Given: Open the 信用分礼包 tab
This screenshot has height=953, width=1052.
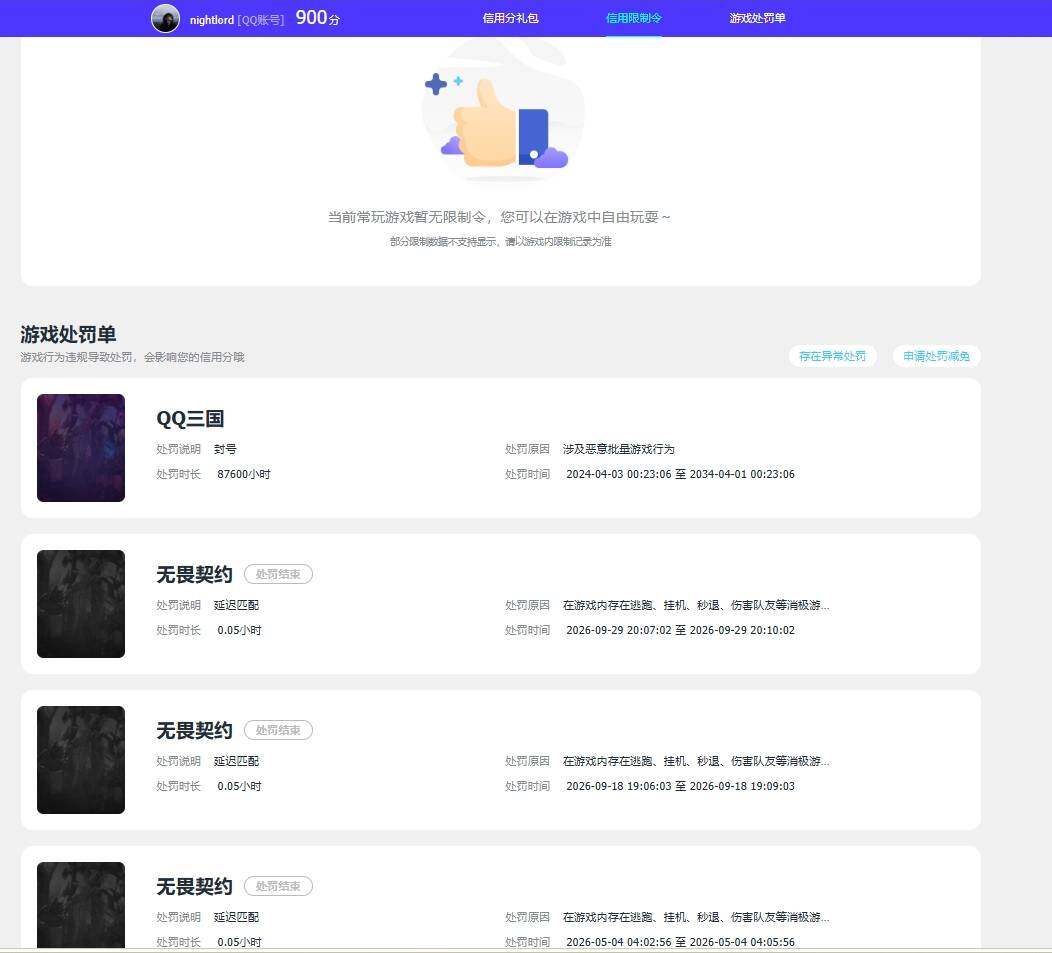Looking at the screenshot, I should tap(510, 18).
